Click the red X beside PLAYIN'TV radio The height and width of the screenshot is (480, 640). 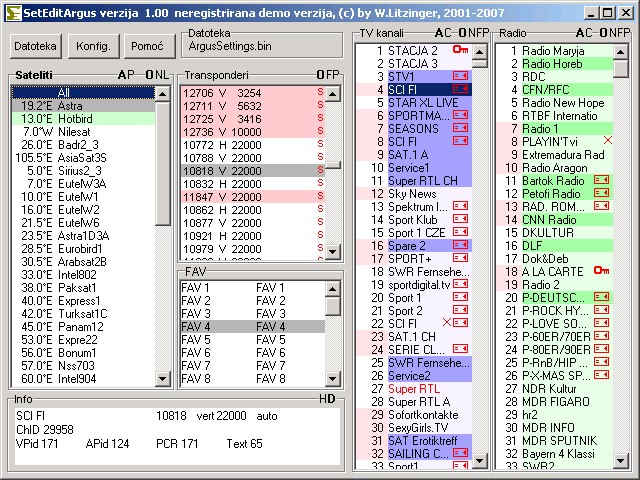point(607,141)
